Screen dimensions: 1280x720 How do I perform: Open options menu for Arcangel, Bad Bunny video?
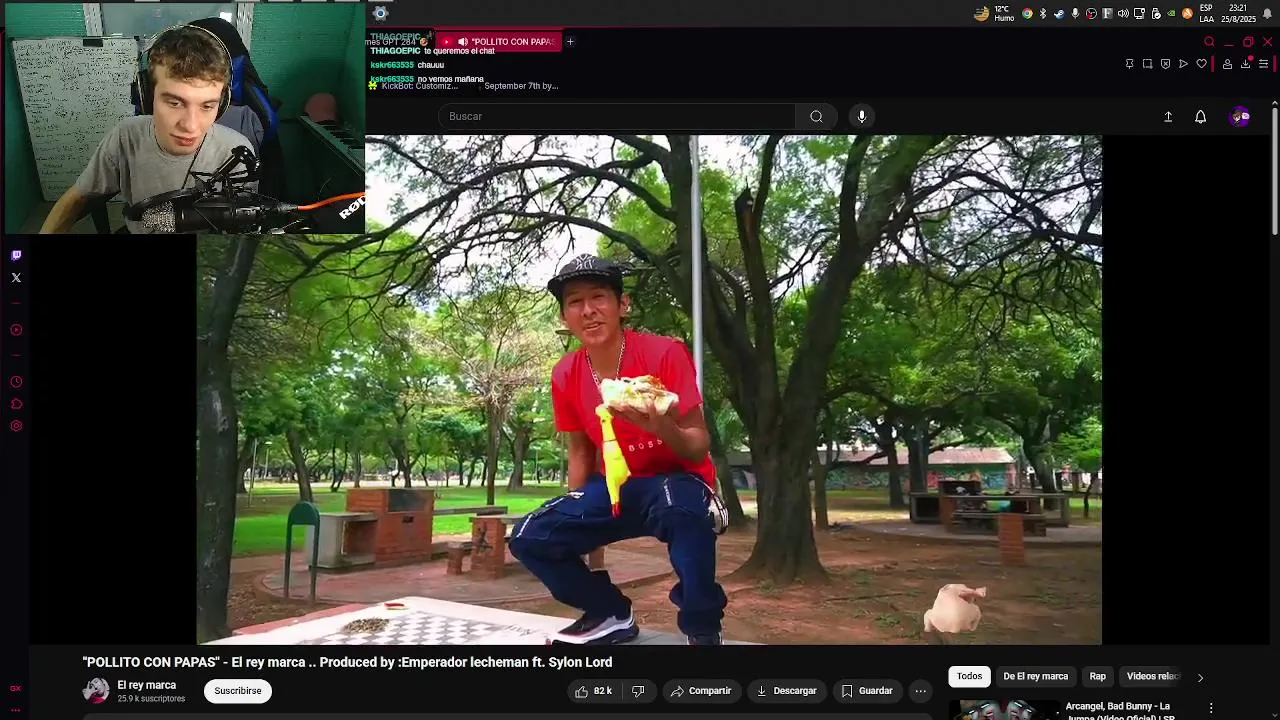[1211, 708]
